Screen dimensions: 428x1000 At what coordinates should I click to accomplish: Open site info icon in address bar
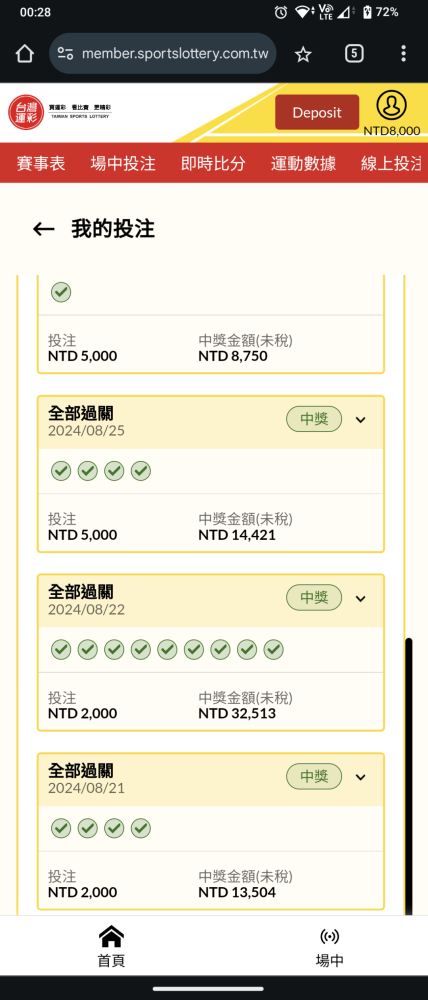pos(65,54)
